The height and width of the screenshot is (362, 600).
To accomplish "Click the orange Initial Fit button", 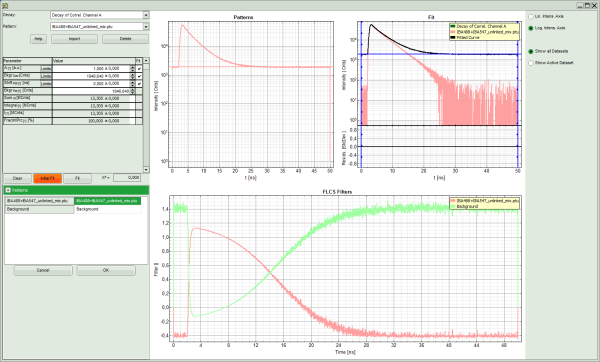I will tap(47, 178).
